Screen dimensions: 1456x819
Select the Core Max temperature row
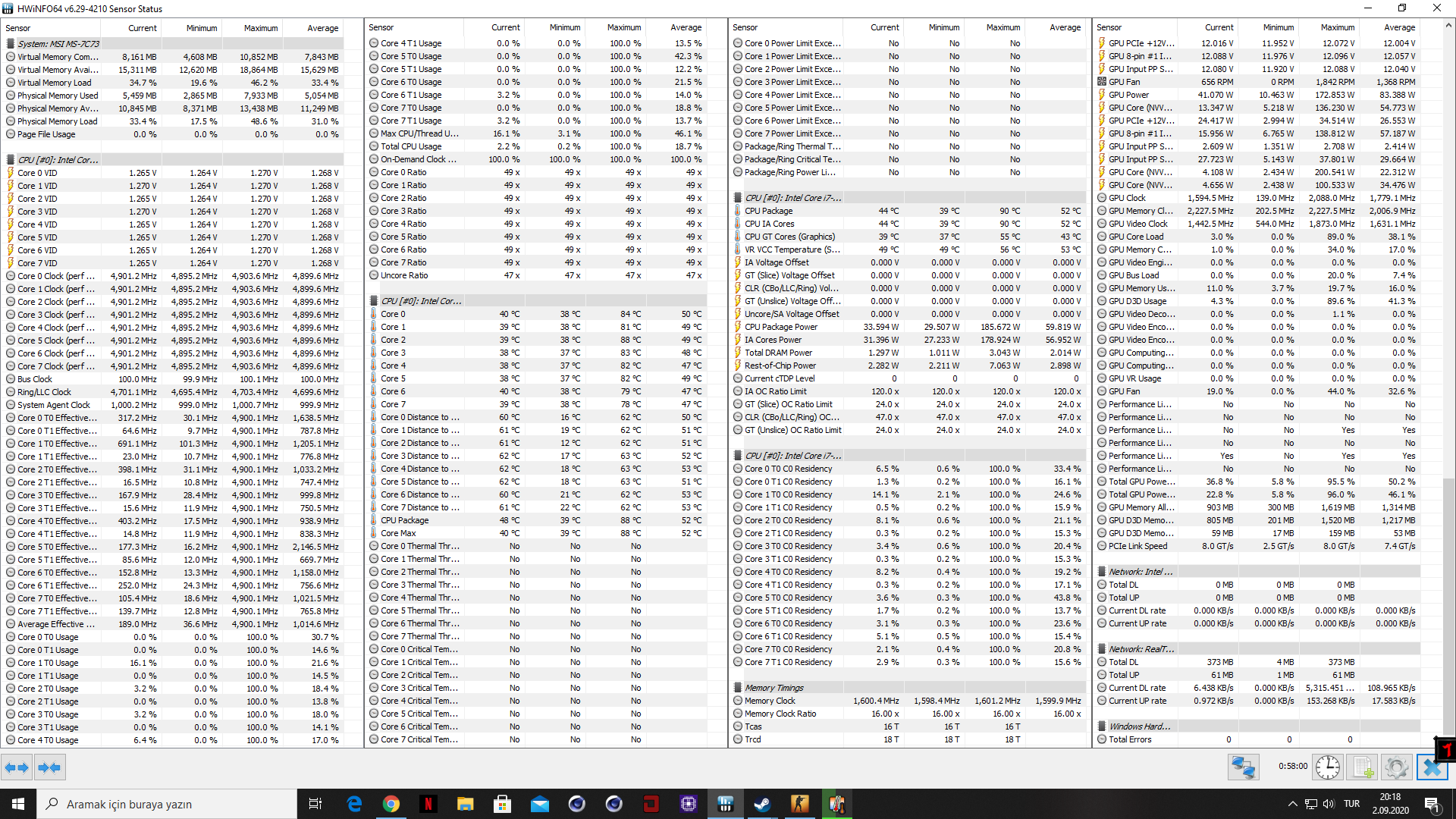click(537, 533)
